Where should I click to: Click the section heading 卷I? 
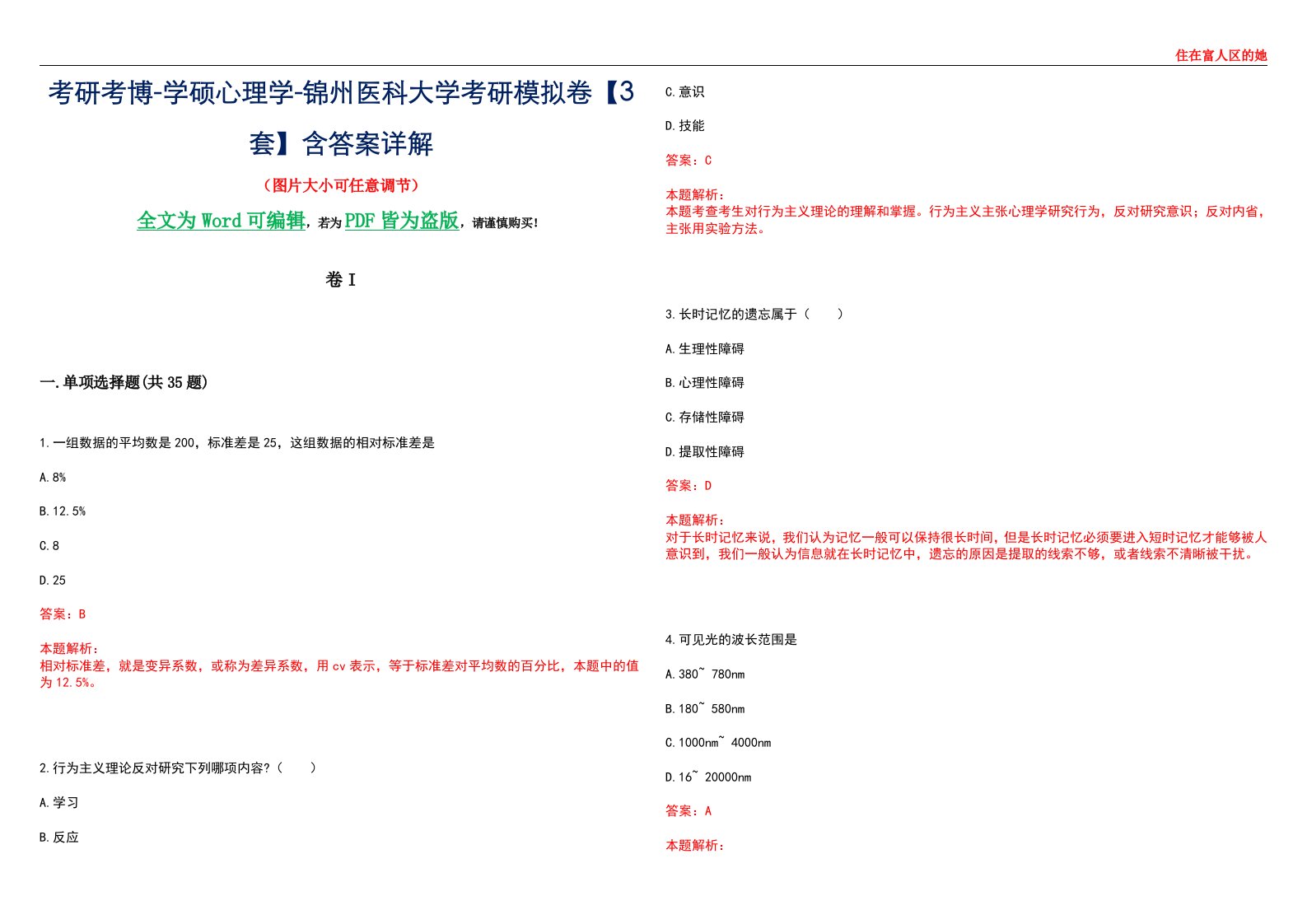(340, 280)
